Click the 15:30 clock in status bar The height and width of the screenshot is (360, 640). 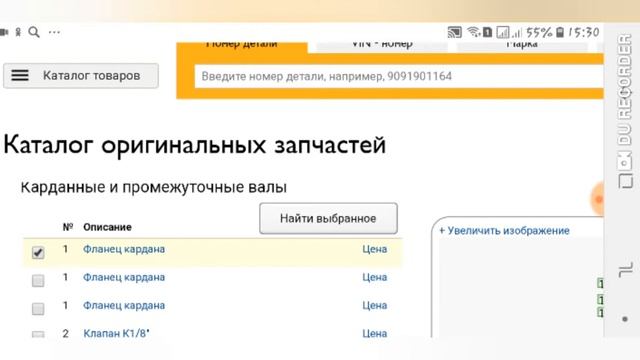[584, 32]
